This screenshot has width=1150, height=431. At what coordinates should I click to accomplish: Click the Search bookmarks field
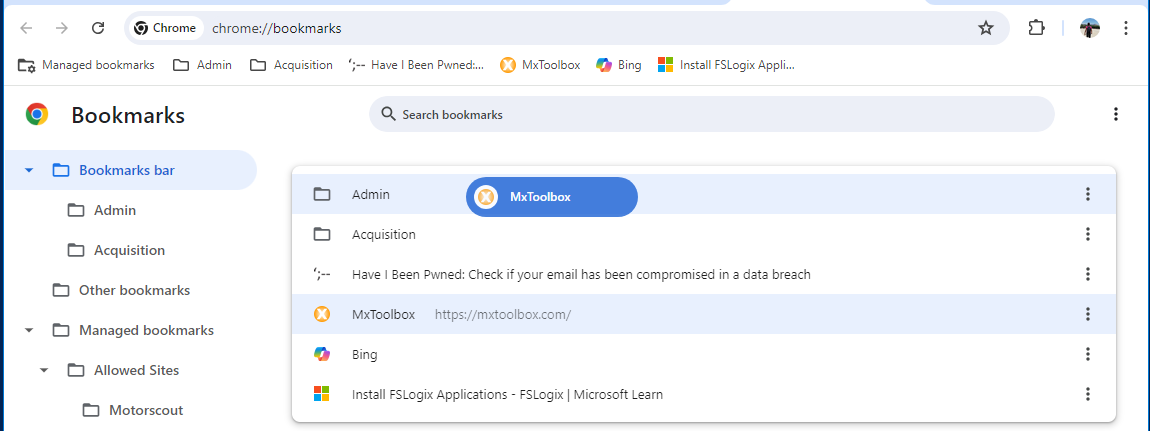pos(711,114)
